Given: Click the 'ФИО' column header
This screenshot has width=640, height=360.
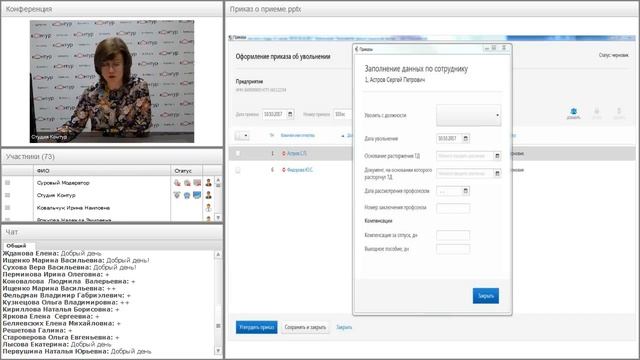Looking at the screenshot, I should tap(43, 171).
